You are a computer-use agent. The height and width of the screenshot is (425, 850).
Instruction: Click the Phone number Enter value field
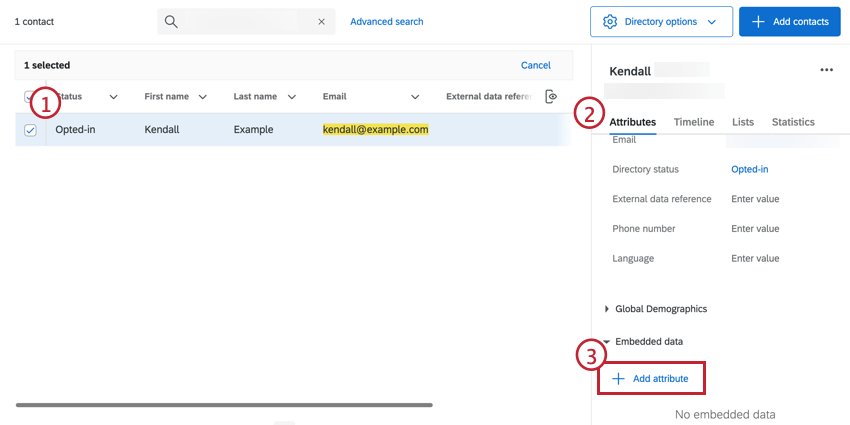coord(755,229)
